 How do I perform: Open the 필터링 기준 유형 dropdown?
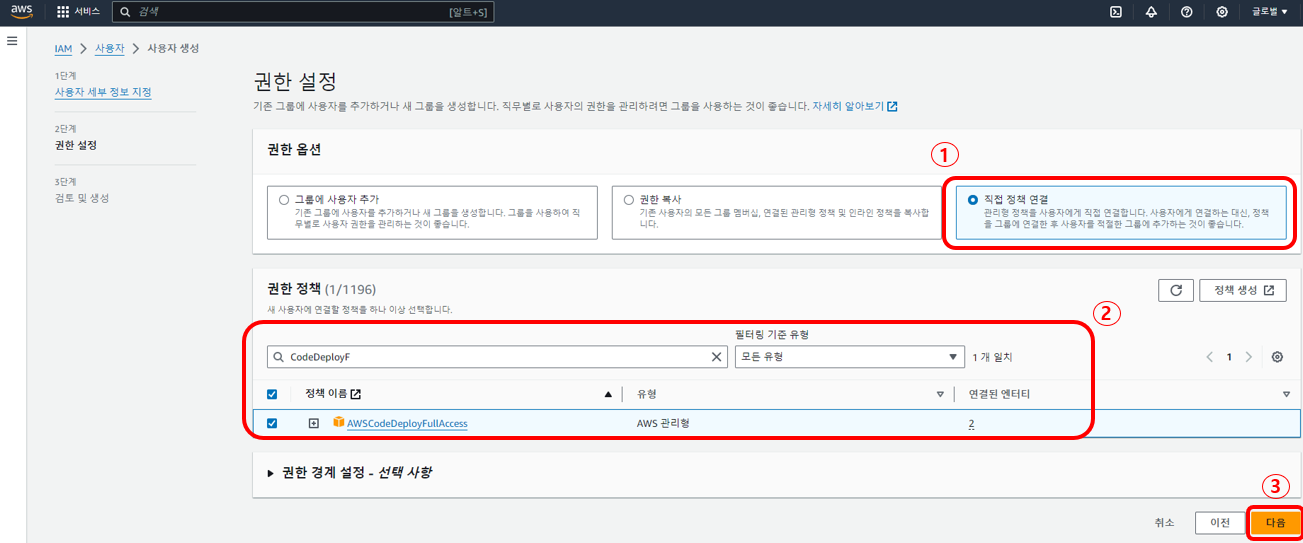click(x=849, y=357)
